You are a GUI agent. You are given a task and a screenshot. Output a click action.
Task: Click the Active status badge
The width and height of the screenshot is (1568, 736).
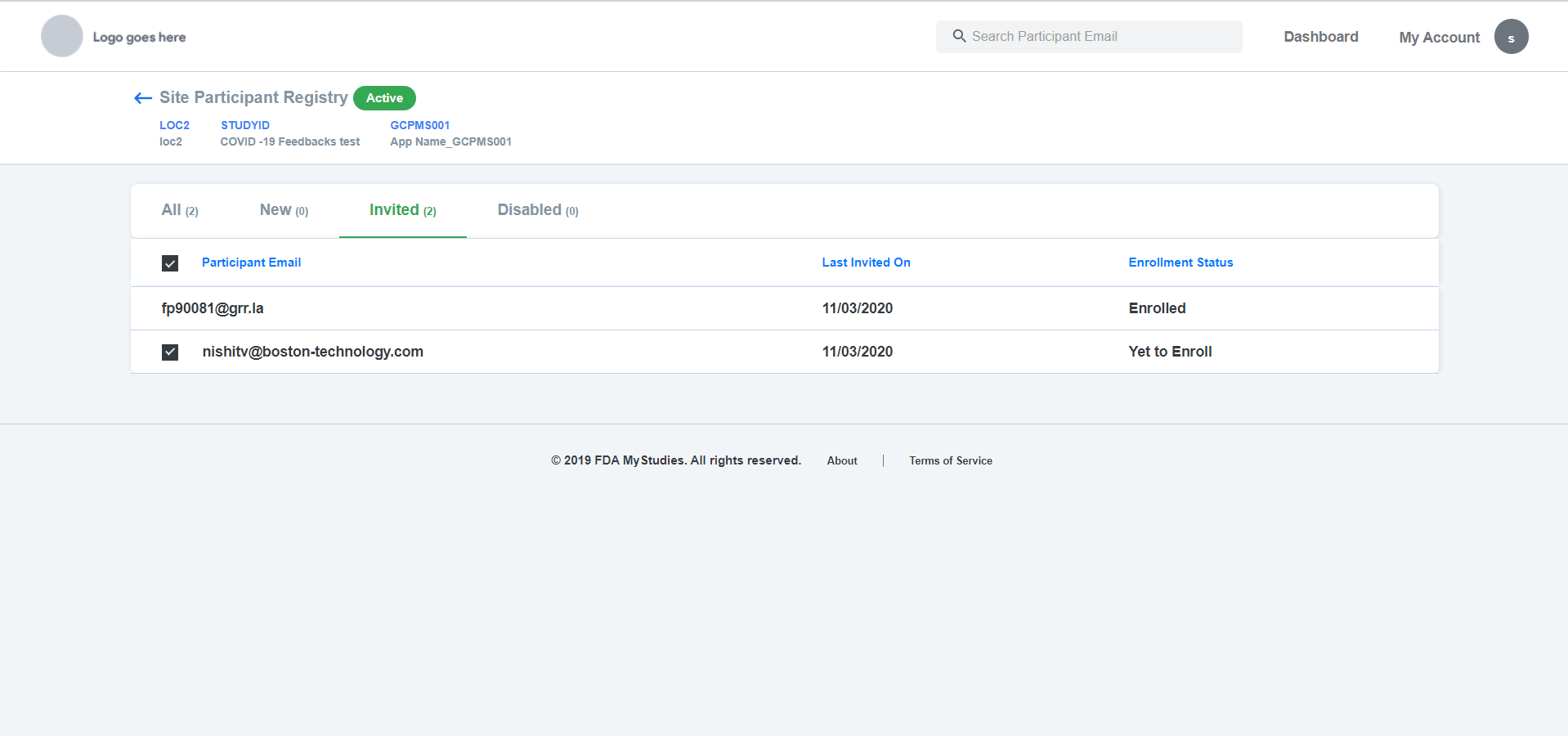pyautogui.click(x=384, y=97)
